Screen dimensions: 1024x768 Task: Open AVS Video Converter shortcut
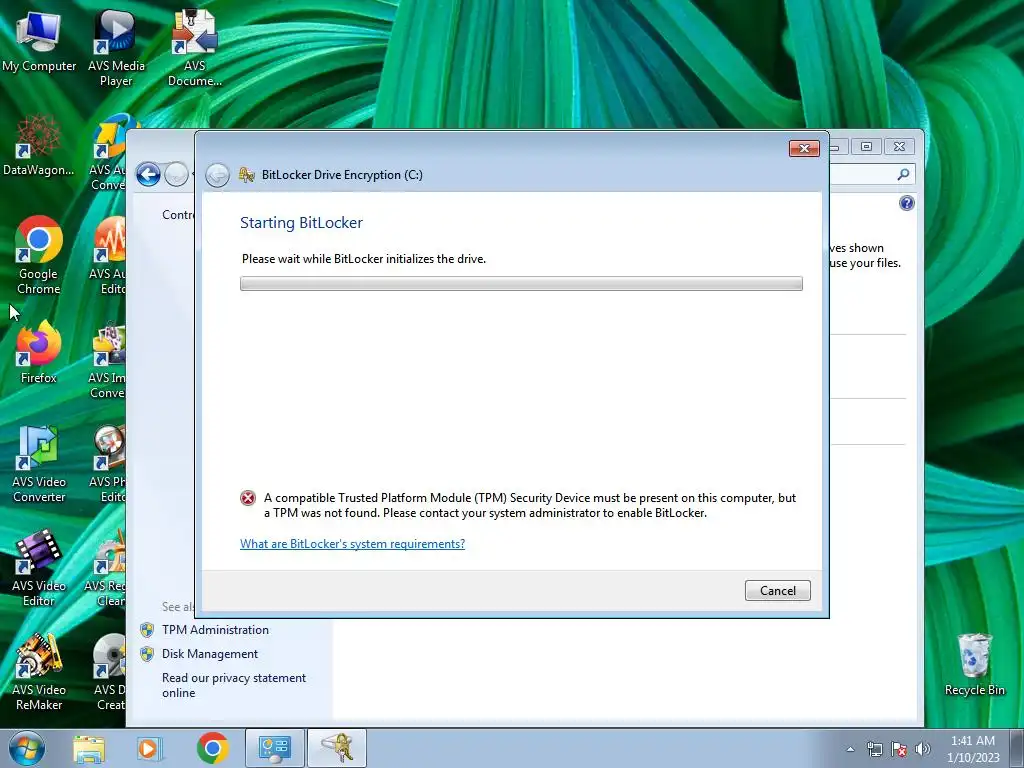(39, 464)
